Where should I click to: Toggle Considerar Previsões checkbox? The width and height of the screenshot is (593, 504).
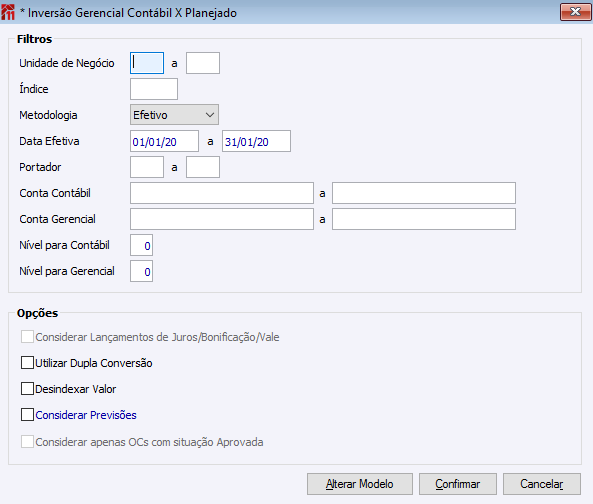coord(27,415)
